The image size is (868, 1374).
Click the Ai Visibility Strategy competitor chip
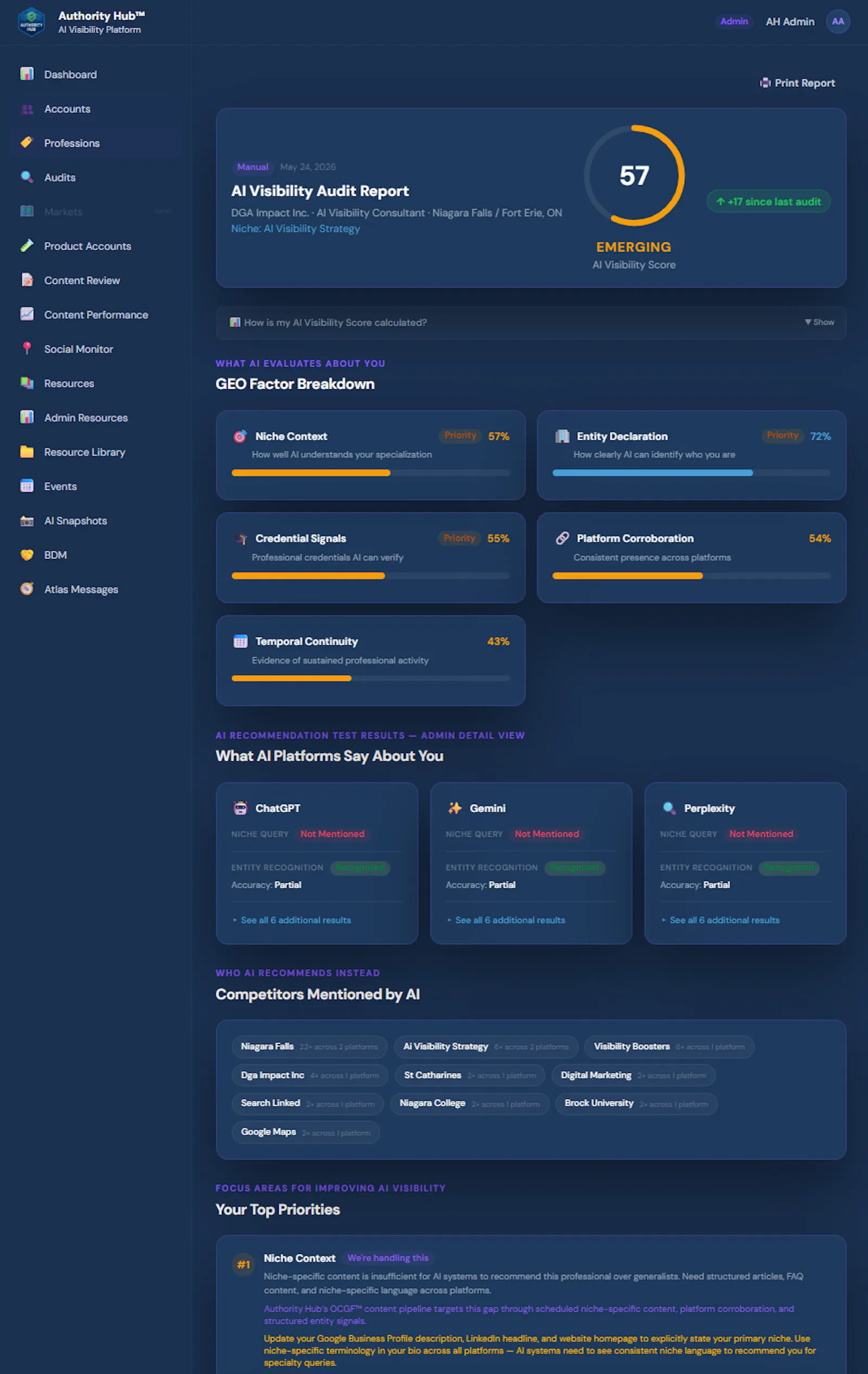click(x=486, y=1046)
